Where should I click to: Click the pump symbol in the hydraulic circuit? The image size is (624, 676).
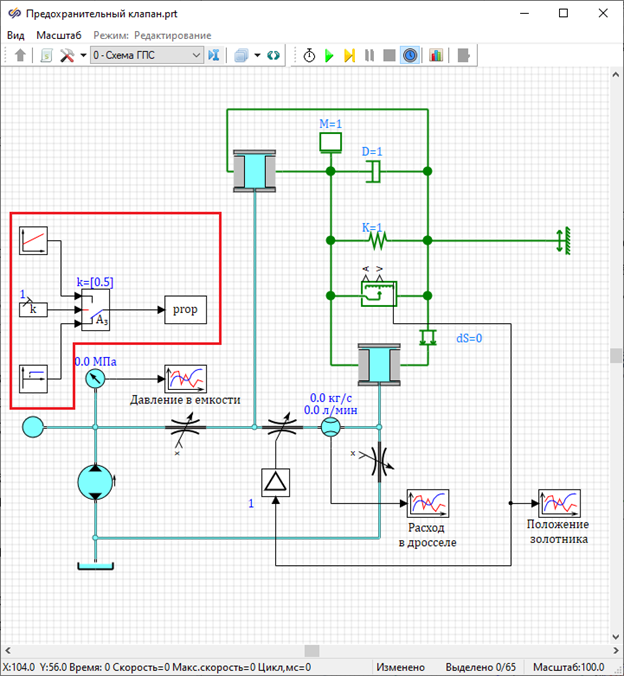coord(96,483)
